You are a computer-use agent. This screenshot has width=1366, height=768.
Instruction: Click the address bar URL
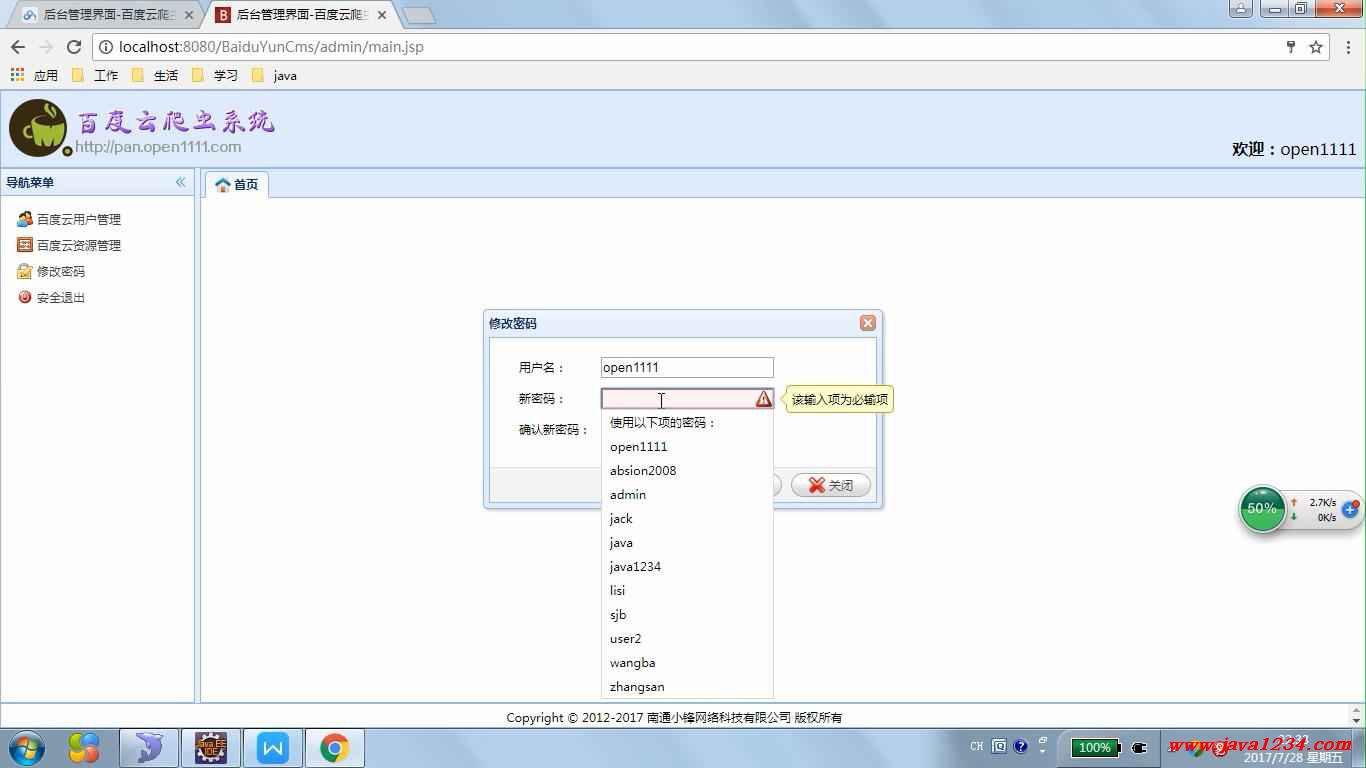[271, 47]
